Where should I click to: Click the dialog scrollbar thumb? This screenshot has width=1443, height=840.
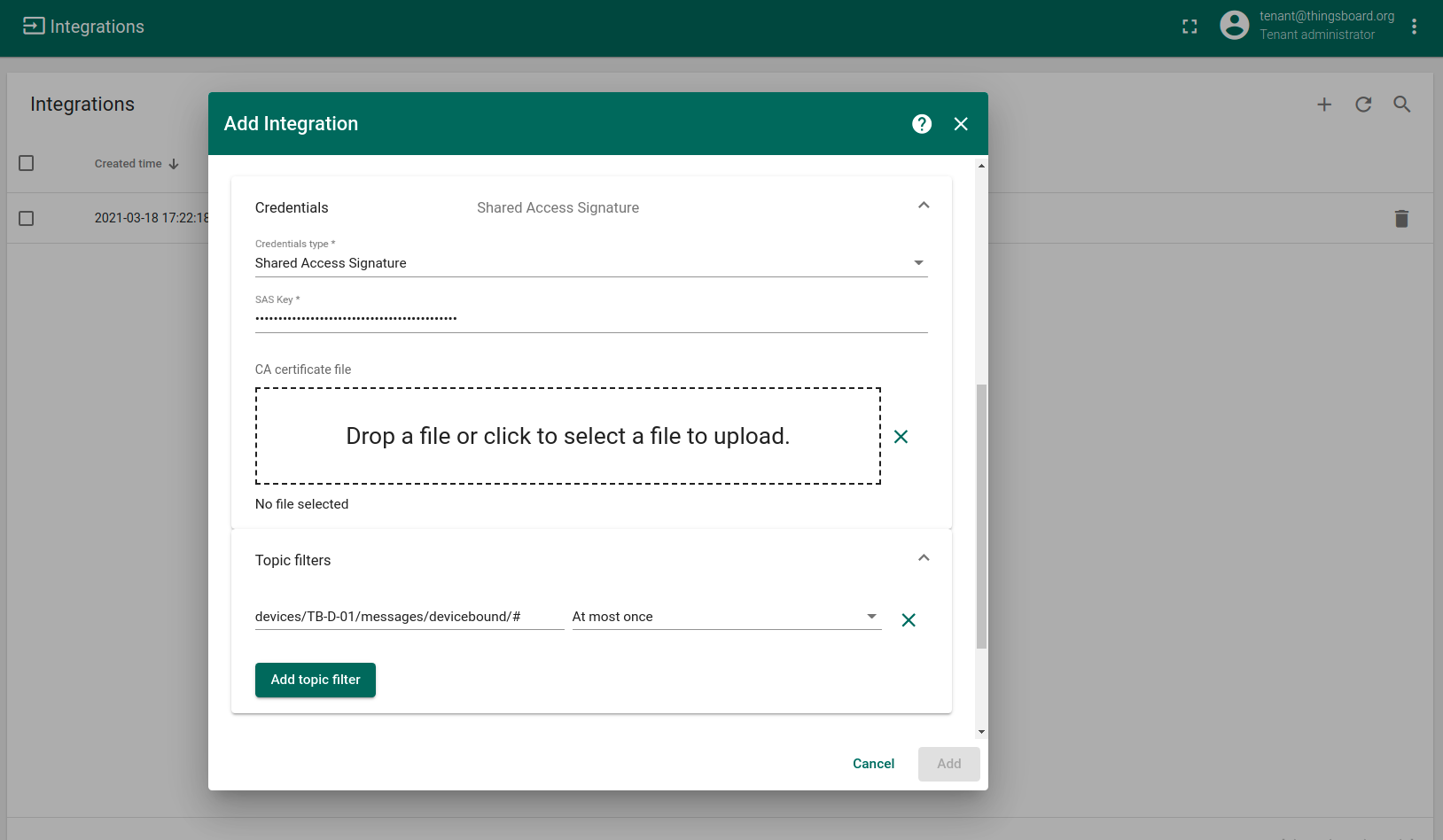coord(981,517)
